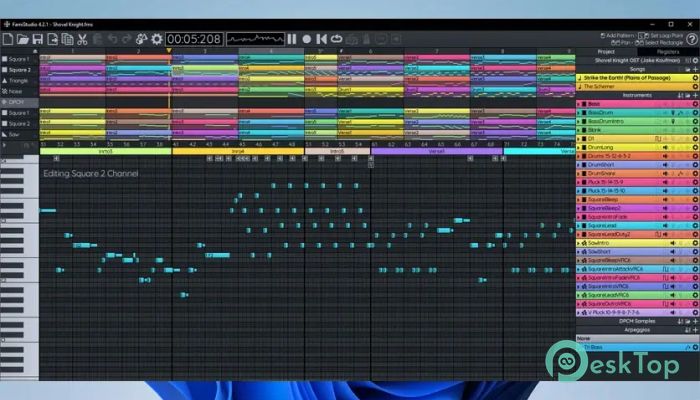Mute the Noise channel via its icon
Screen dimensions: 700x400
point(4,91)
